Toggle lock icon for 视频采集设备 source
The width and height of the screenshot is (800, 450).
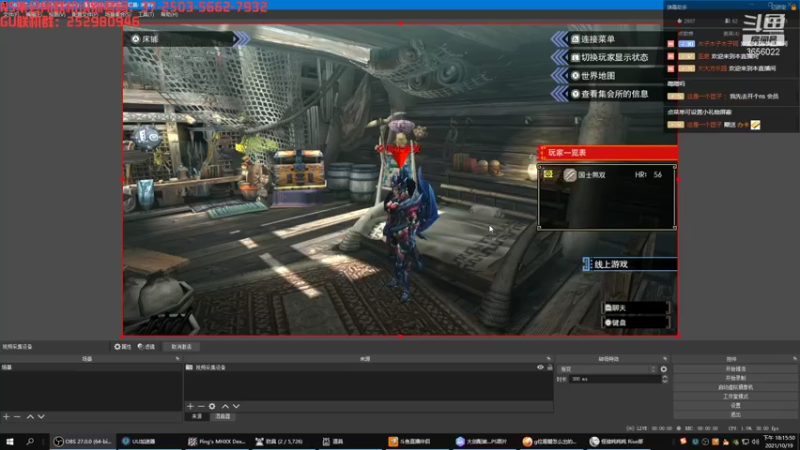(x=549, y=367)
